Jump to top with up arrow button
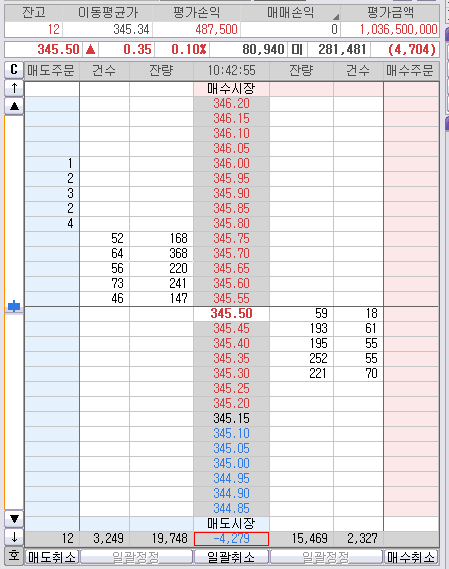The width and height of the screenshot is (449, 569). click(14, 88)
